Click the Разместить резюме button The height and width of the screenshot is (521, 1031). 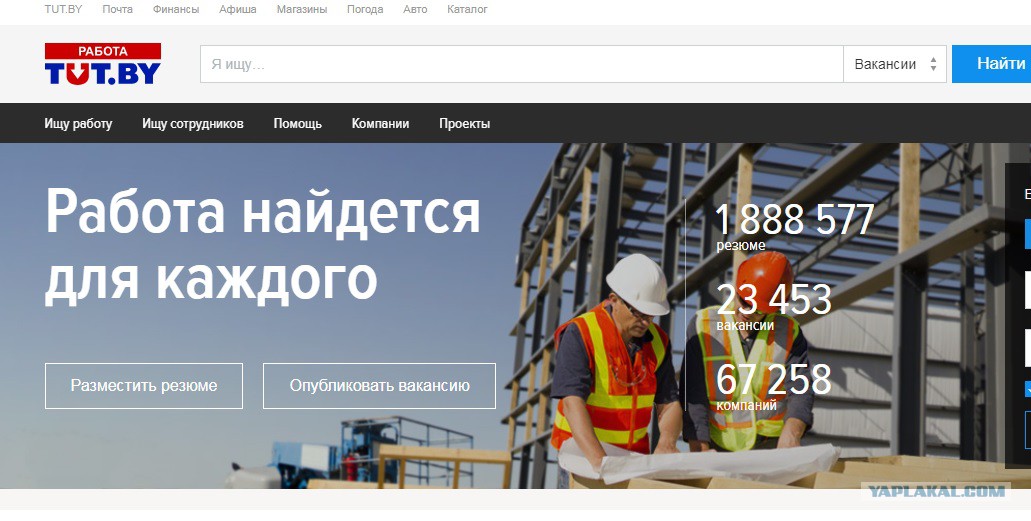tap(144, 386)
